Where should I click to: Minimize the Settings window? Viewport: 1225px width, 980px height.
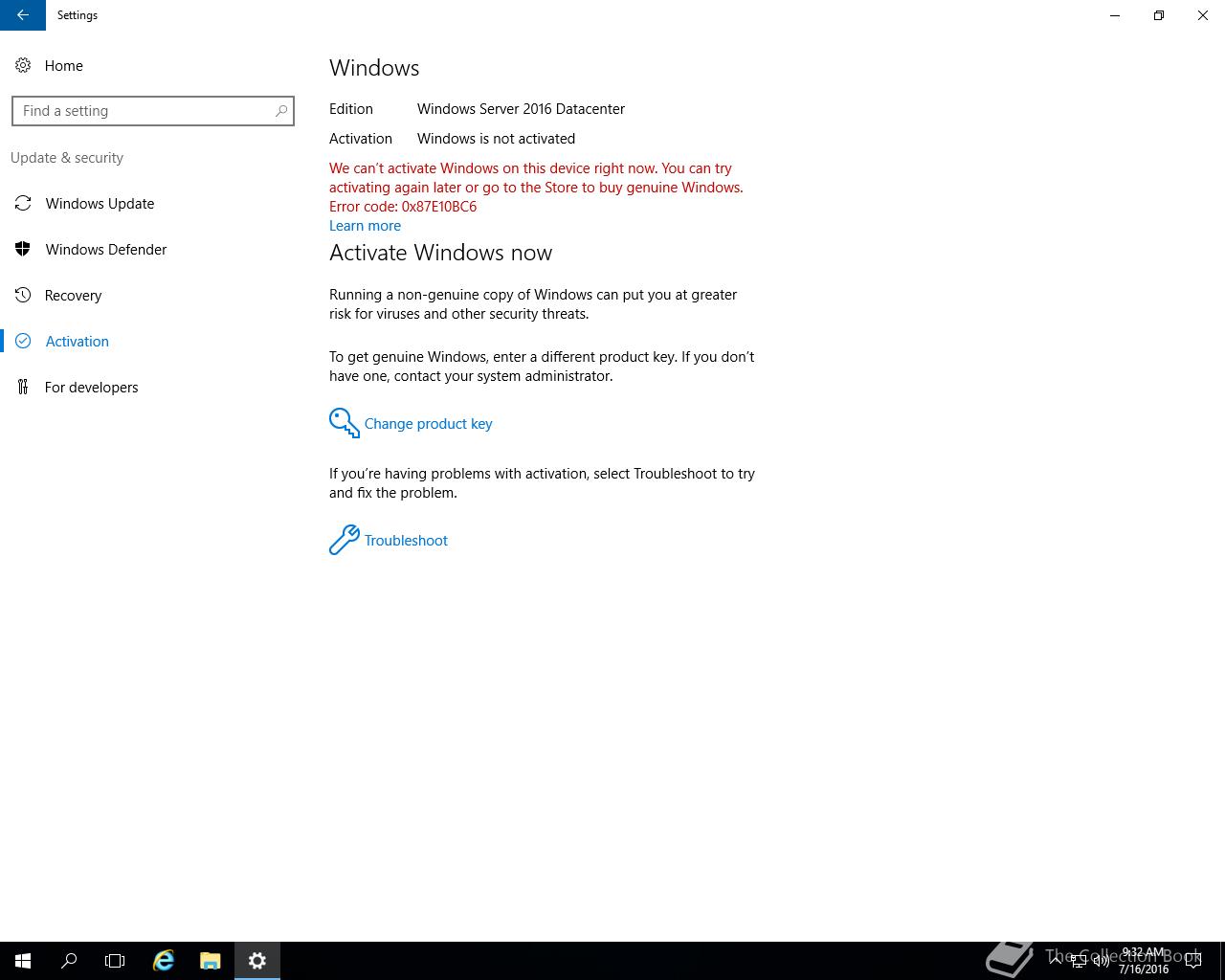click(x=1115, y=15)
